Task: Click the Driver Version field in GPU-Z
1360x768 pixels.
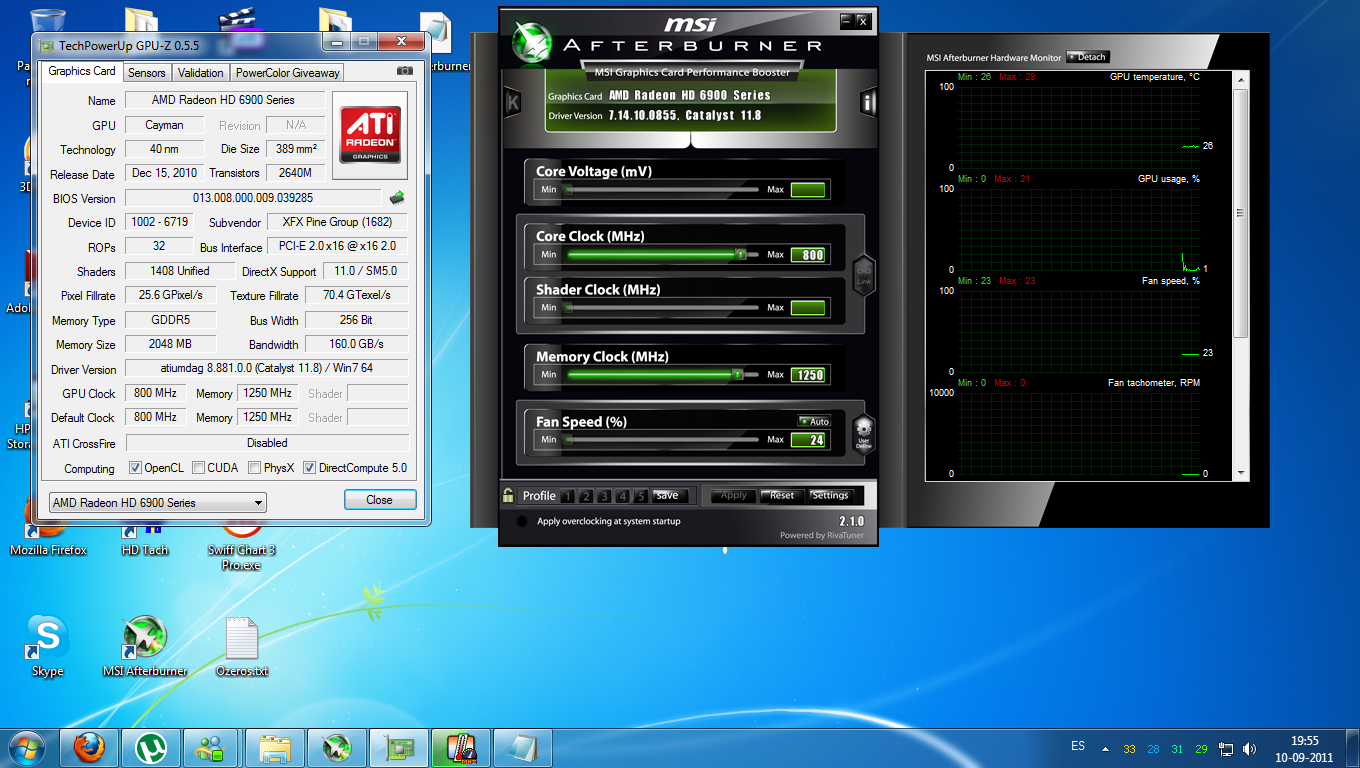Action: [x=266, y=369]
